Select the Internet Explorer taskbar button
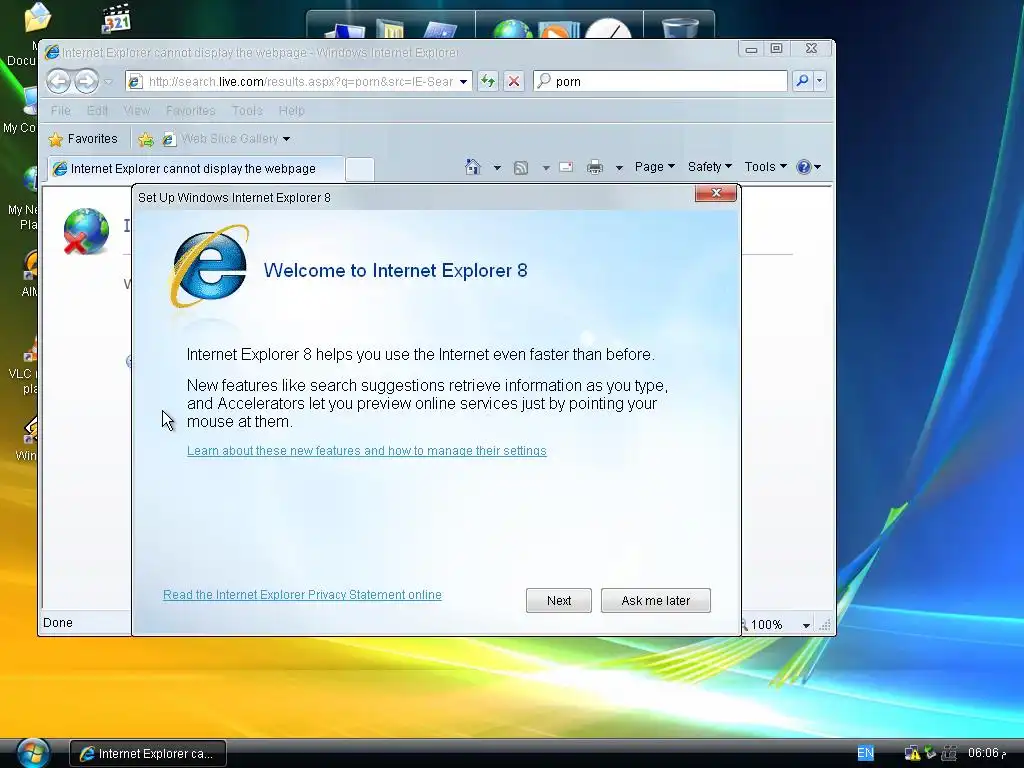 (148, 754)
